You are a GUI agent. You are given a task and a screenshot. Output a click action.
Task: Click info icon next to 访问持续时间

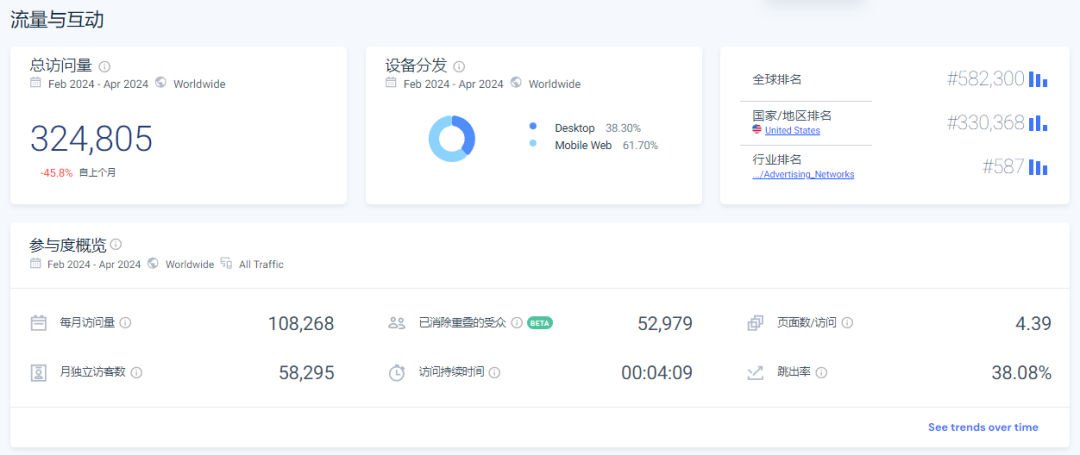click(495, 372)
